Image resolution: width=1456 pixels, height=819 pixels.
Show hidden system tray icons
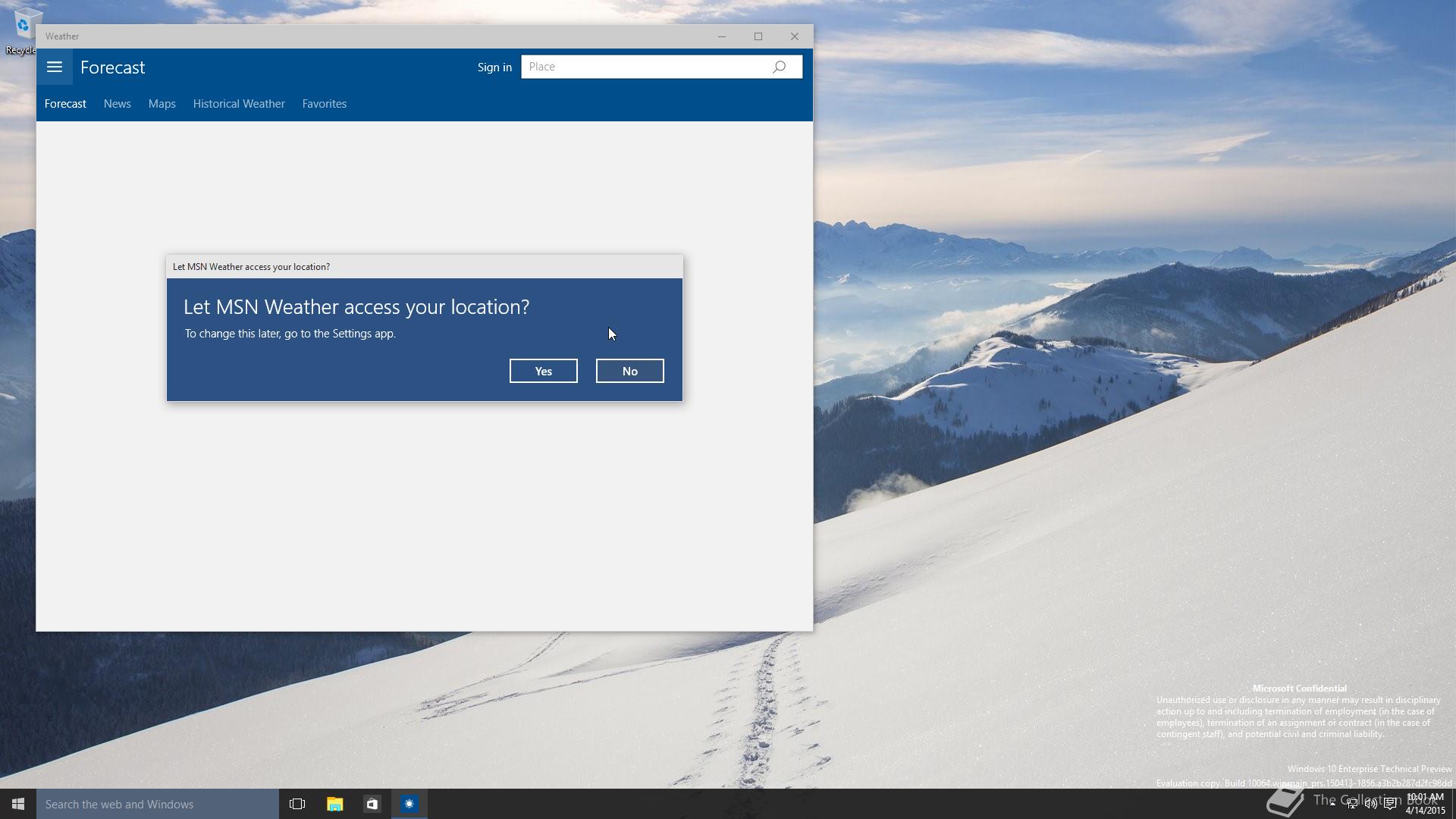(1332, 804)
